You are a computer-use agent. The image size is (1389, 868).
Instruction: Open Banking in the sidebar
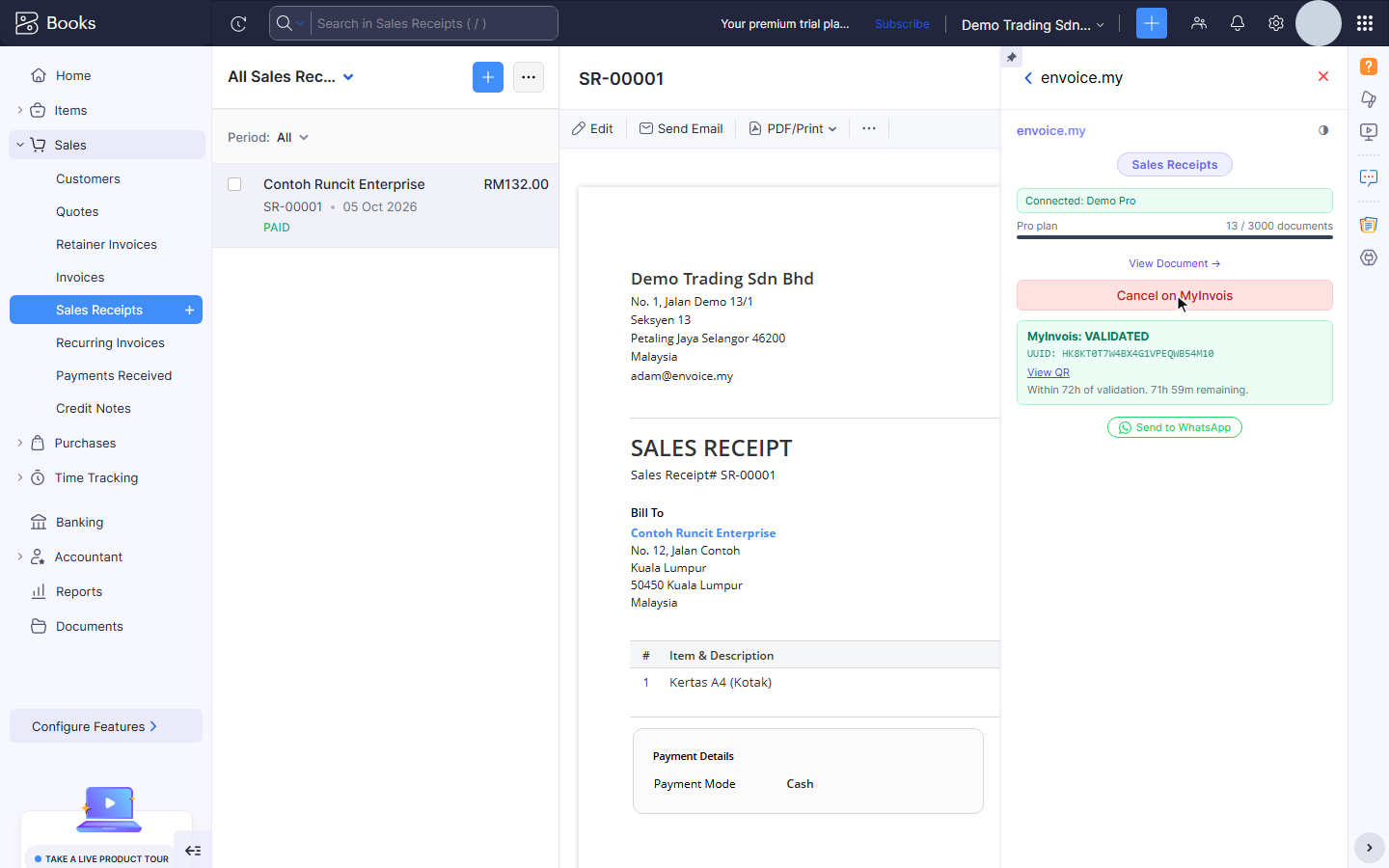click(79, 522)
